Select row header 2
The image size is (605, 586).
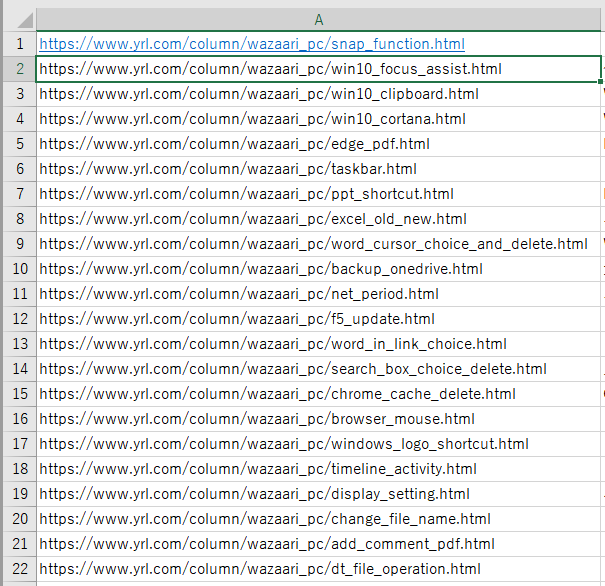(20, 69)
